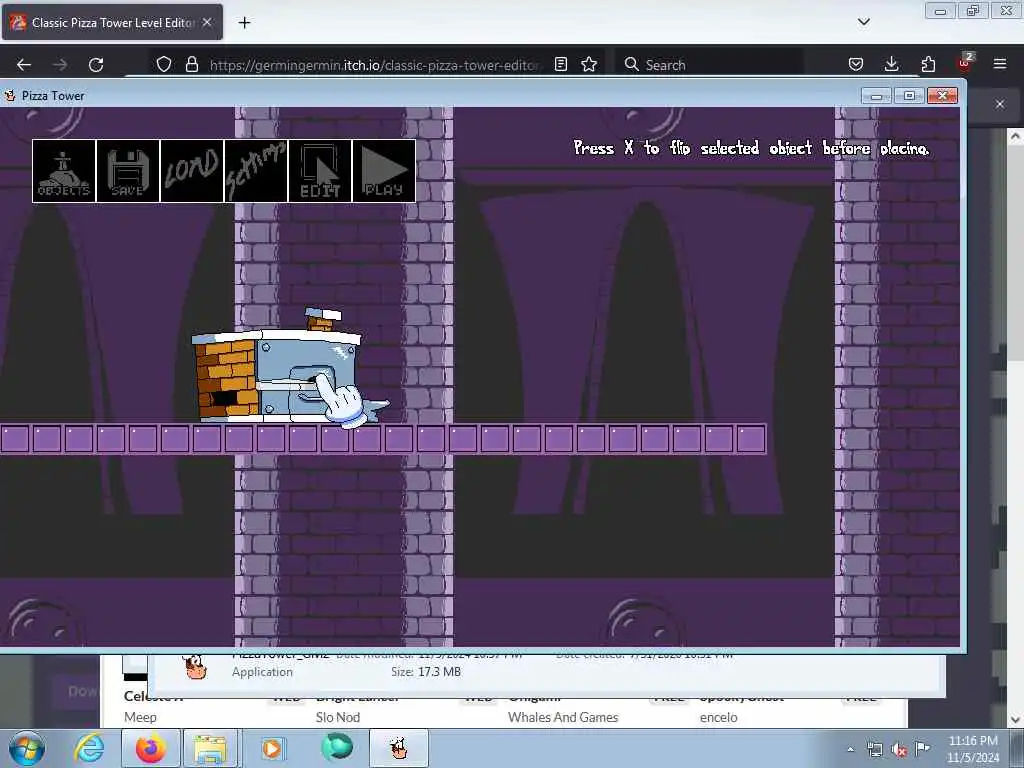Viewport: 1024px width, 768px height.
Task: Switch to Firefox in the taskbar
Action: (151, 748)
